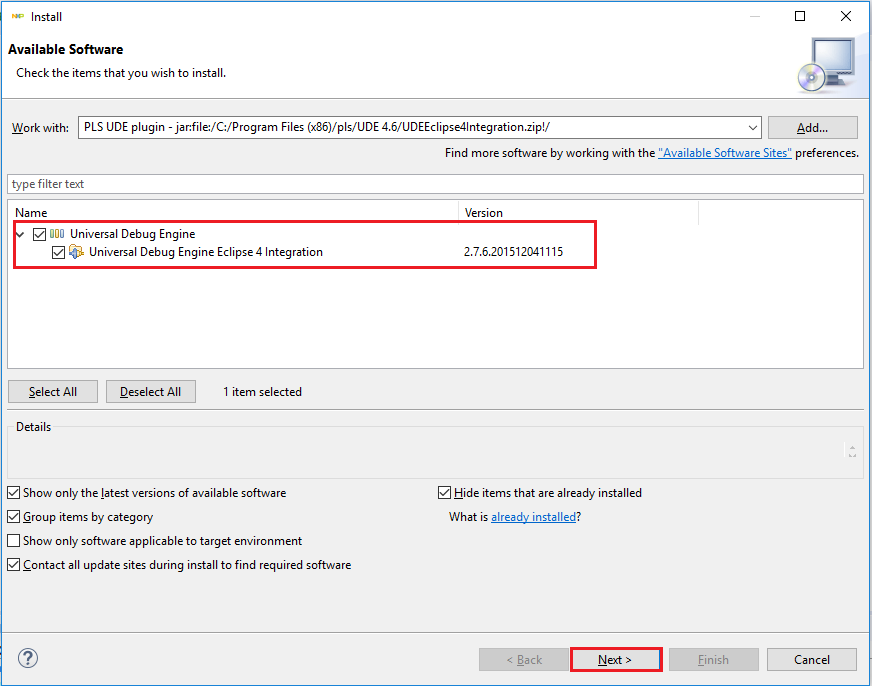This screenshot has width=872, height=686.
Task: Collapse the Universal Debug Engine tree node
Action: pyautogui.click(x=20, y=234)
